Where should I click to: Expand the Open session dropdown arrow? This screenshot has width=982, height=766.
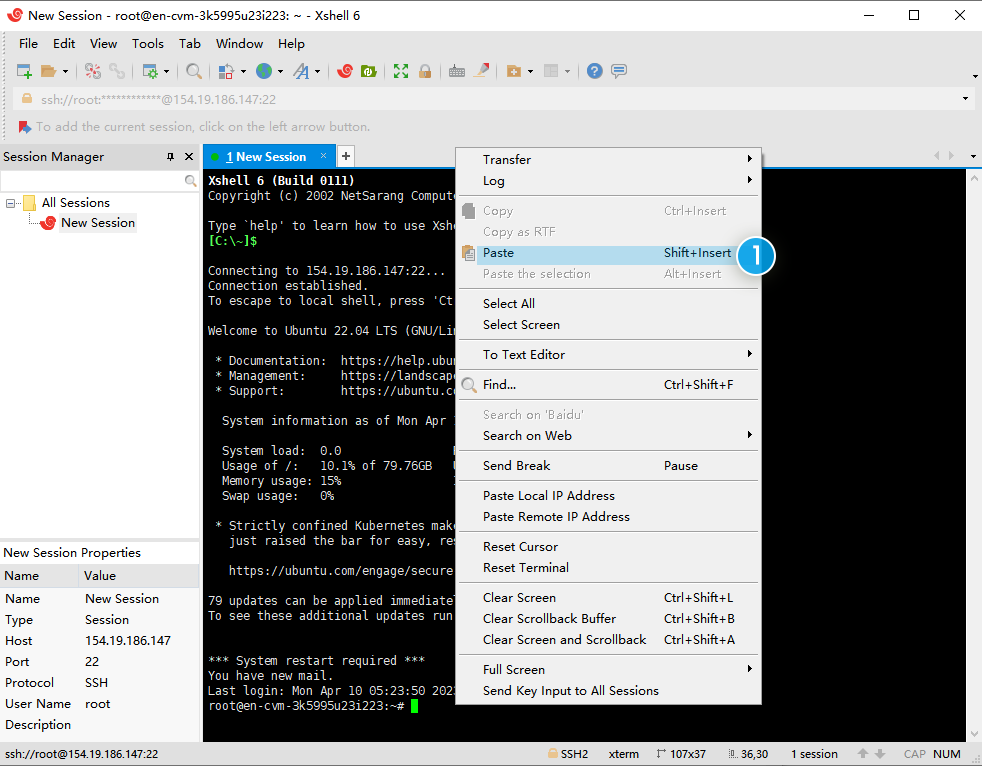point(65,72)
